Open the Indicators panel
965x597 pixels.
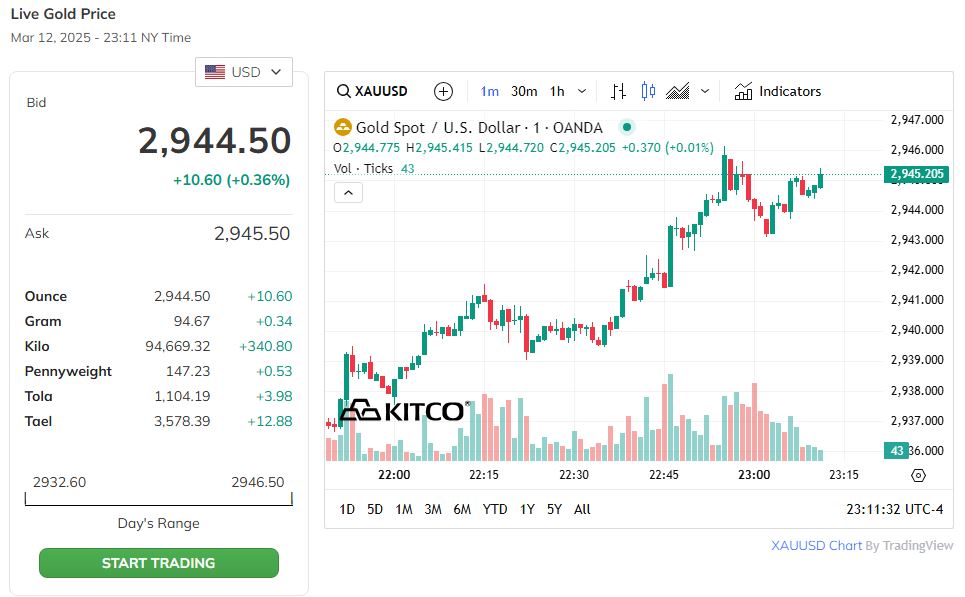click(x=777, y=91)
